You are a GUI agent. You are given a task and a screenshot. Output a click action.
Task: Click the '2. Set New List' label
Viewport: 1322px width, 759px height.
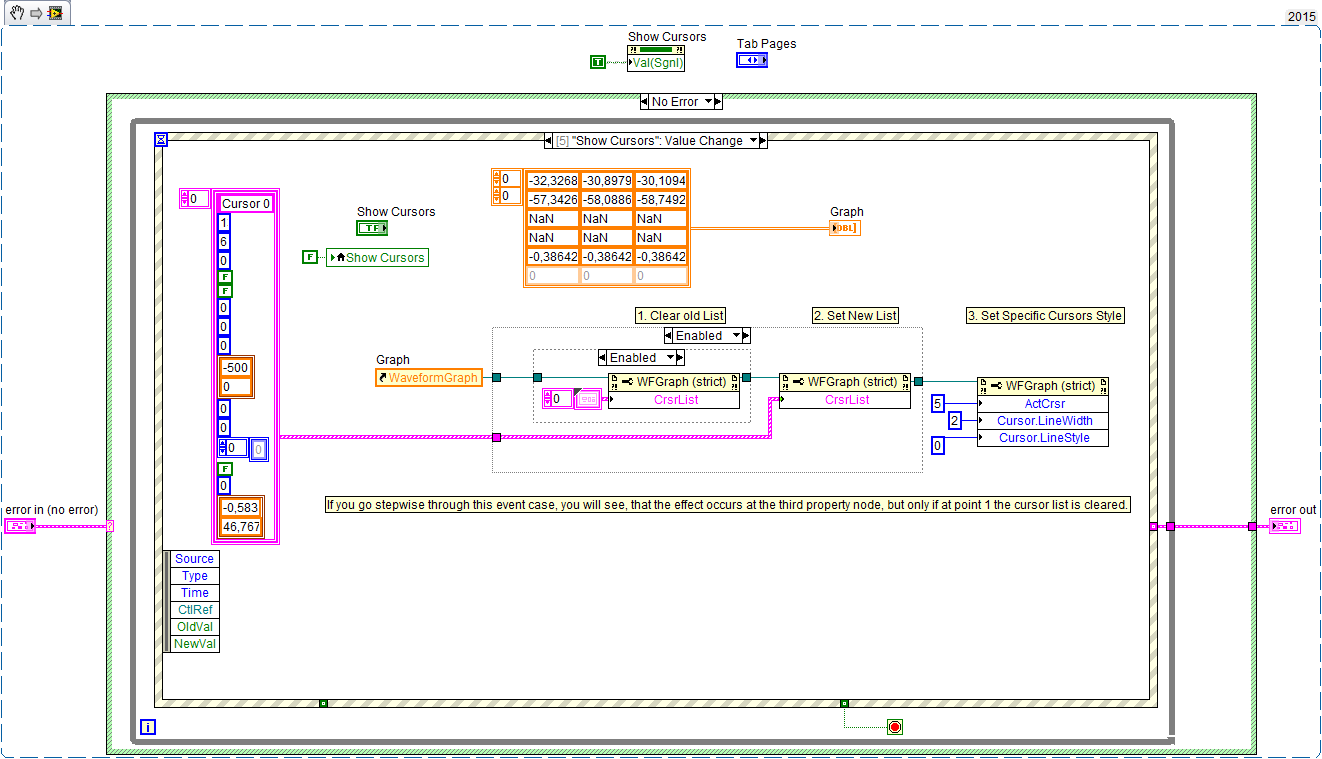pos(855,315)
